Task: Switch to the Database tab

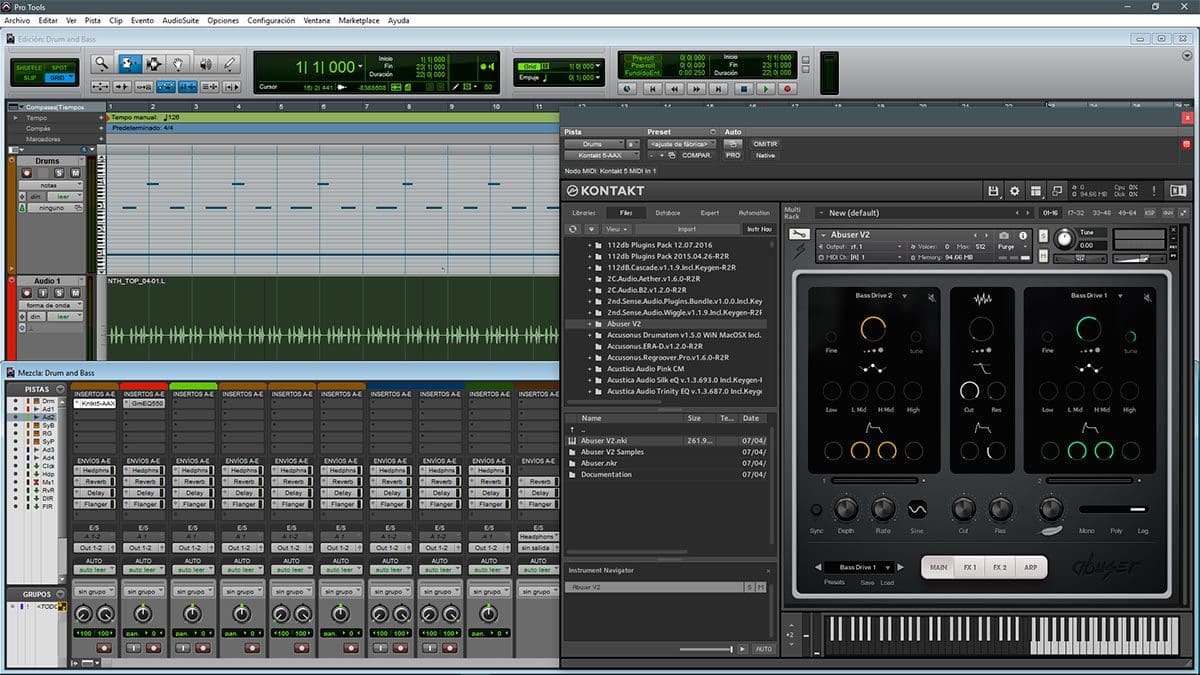Action: coord(667,213)
